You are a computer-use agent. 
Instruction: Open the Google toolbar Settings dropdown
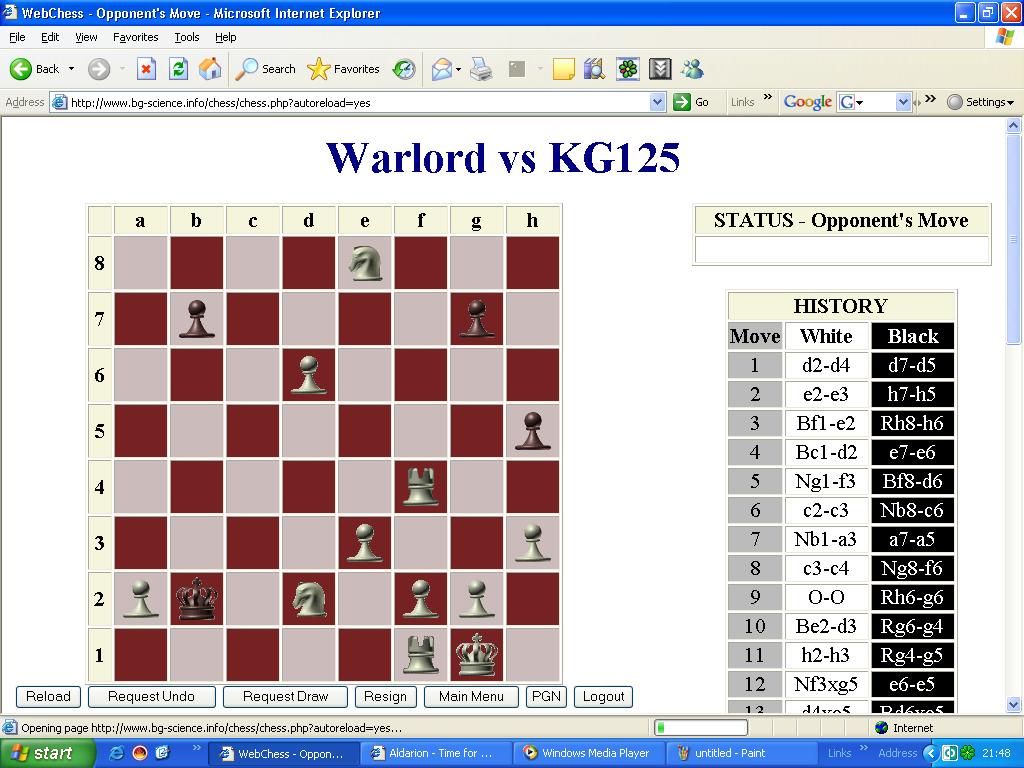[x=980, y=102]
